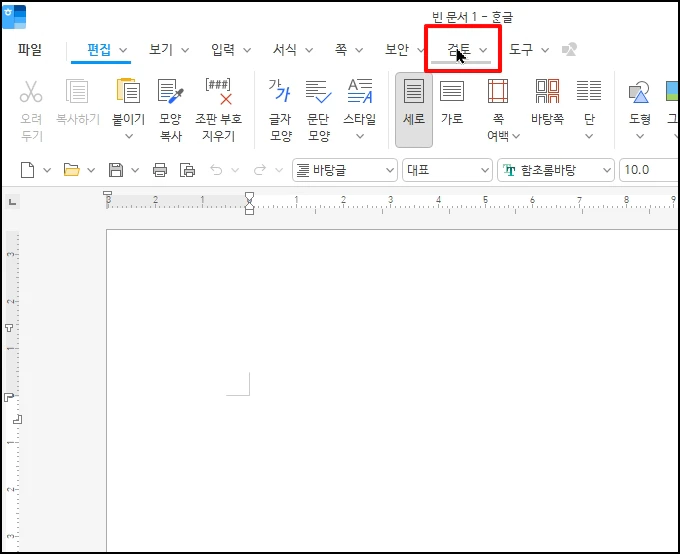
Task: Open Page Margins (쪽 여백)
Action: [x=498, y=91]
